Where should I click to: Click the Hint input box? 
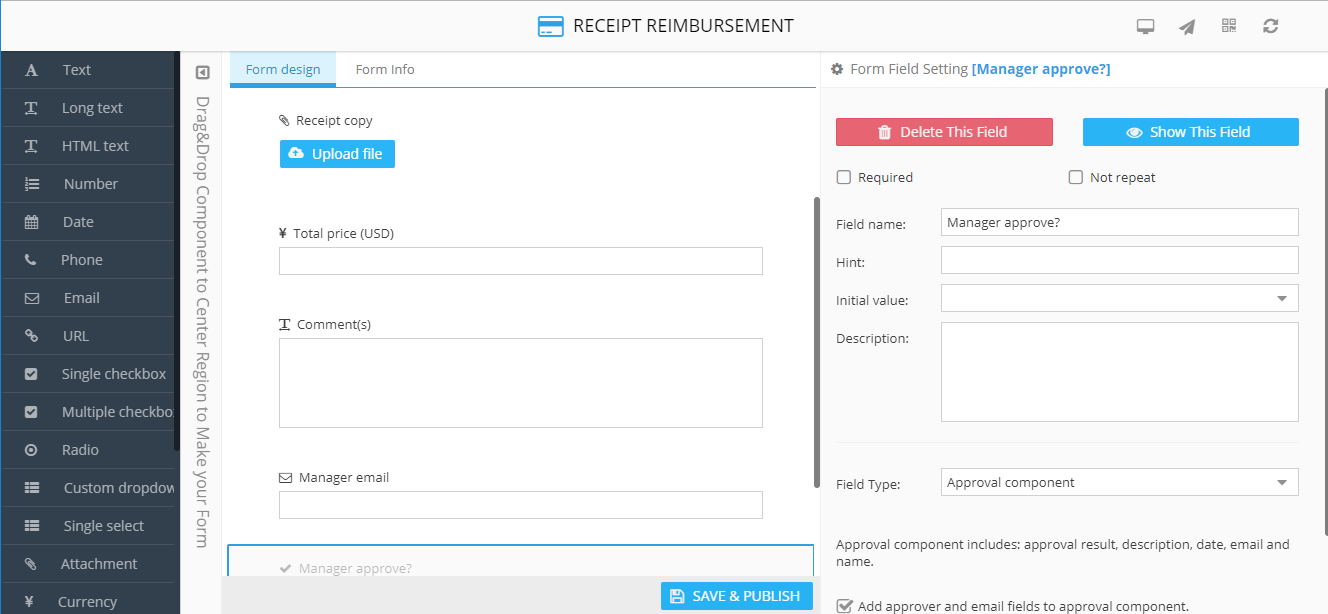[1120, 260]
